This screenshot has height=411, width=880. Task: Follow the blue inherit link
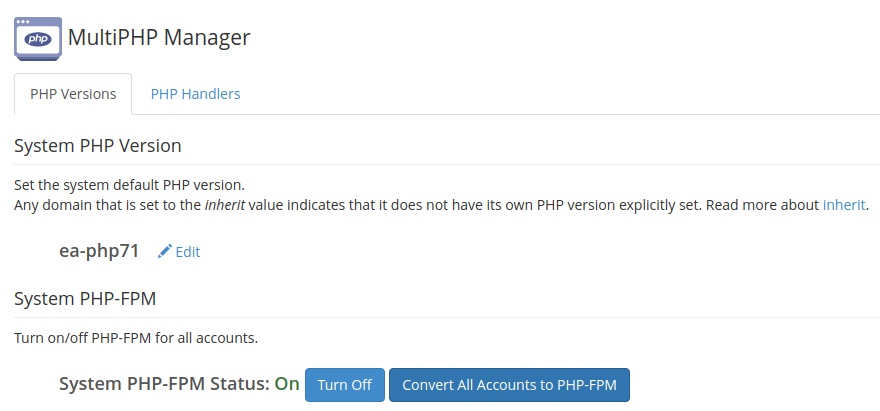point(844,206)
